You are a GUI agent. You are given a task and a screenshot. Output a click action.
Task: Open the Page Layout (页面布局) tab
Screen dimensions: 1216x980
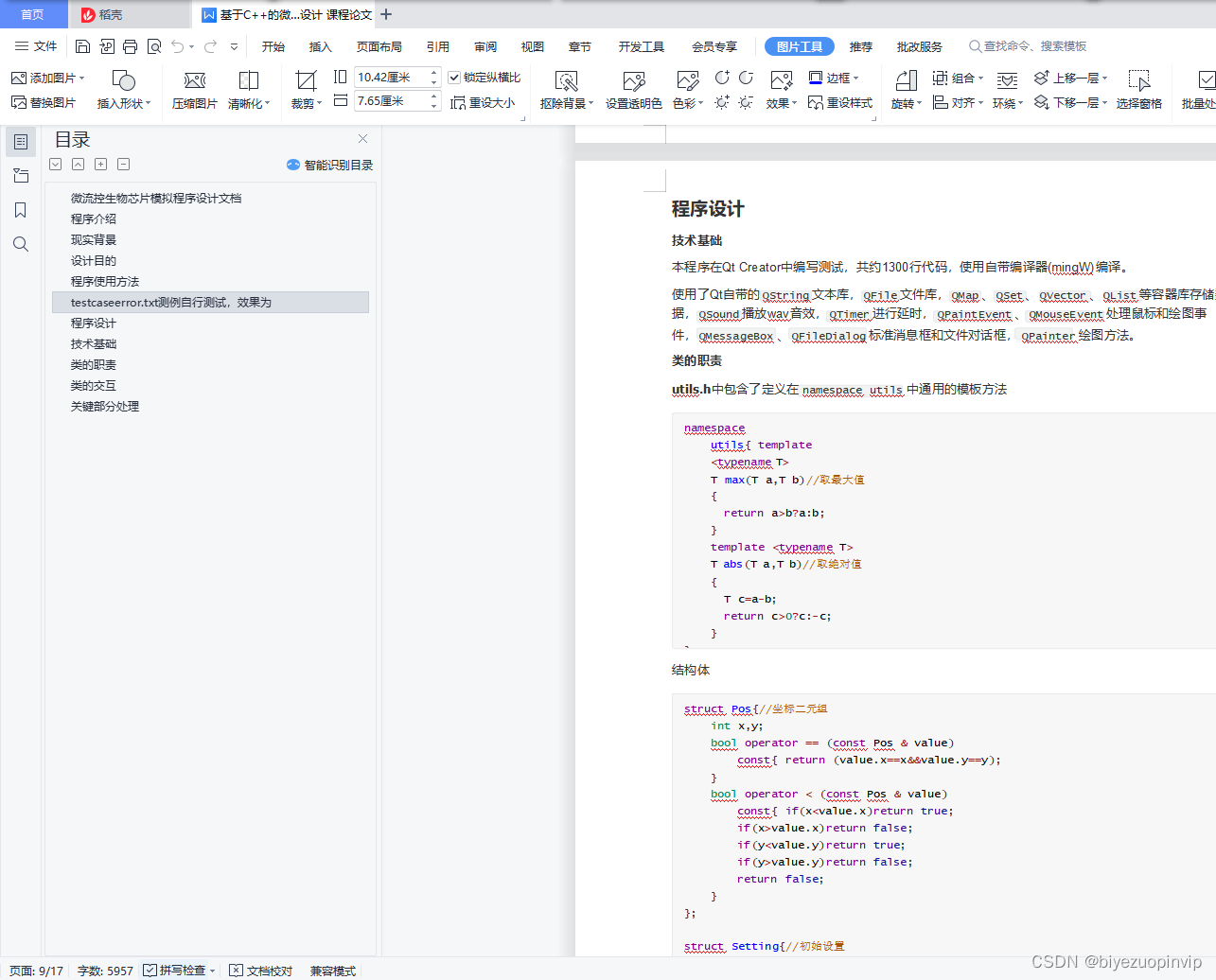(x=379, y=46)
